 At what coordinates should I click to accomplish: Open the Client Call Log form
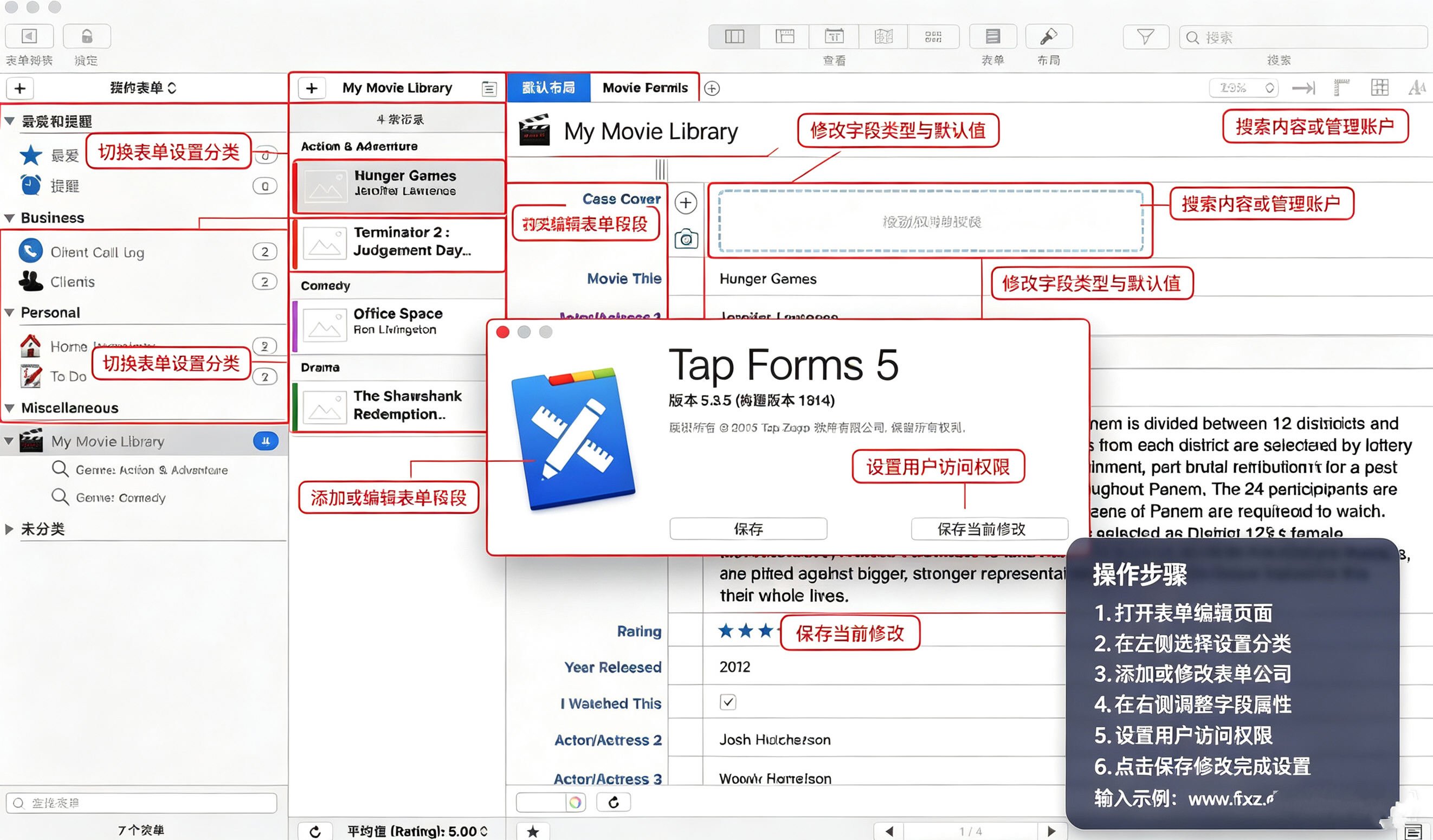143,251
